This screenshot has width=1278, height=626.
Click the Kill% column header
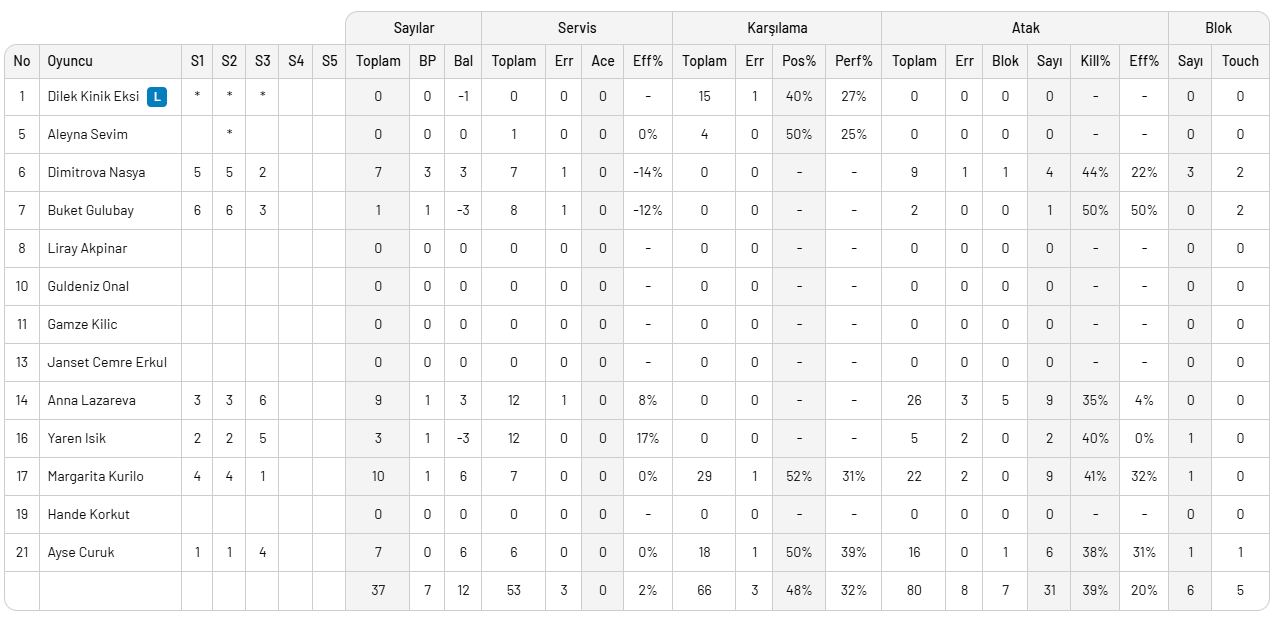coord(1095,61)
